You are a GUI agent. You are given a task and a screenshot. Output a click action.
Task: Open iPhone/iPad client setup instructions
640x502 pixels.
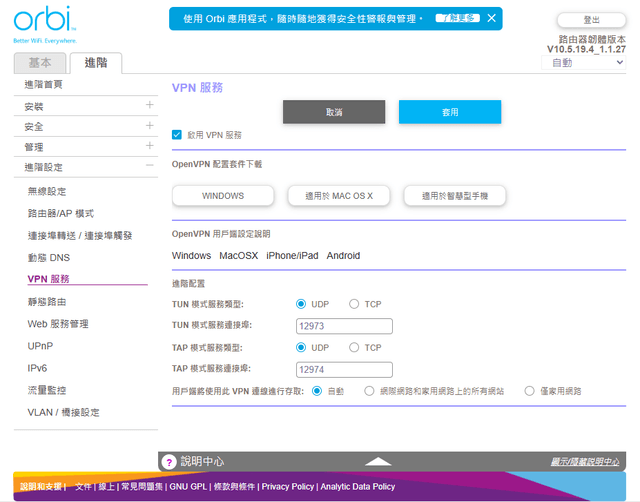pyautogui.click(x=292, y=255)
